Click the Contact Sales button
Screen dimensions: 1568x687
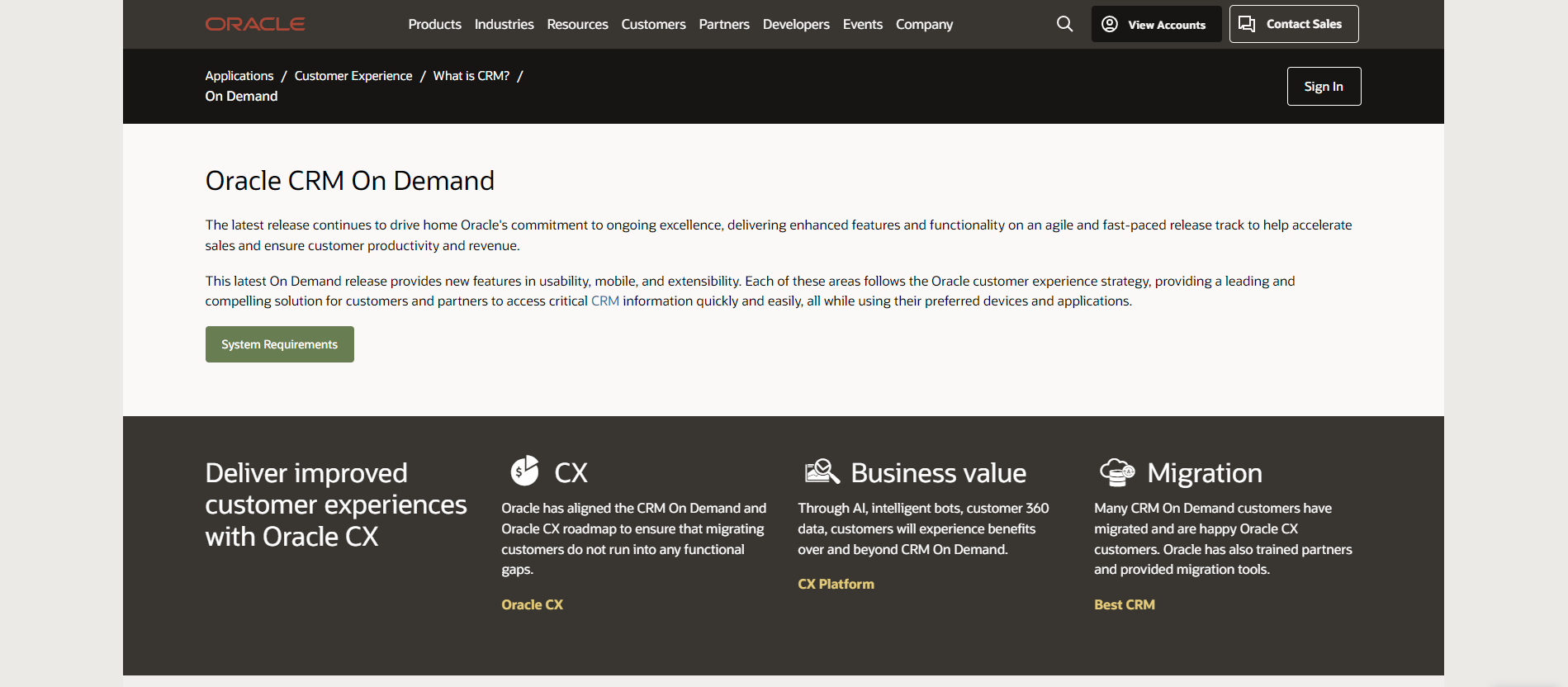pyautogui.click(x=1294, y=24)
